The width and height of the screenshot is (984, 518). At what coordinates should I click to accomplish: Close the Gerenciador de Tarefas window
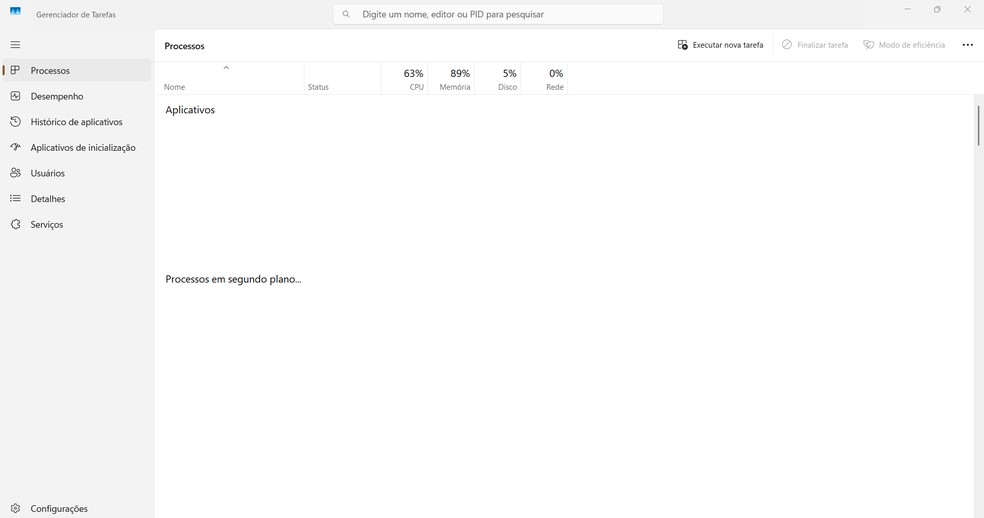(x=967, y=9)
